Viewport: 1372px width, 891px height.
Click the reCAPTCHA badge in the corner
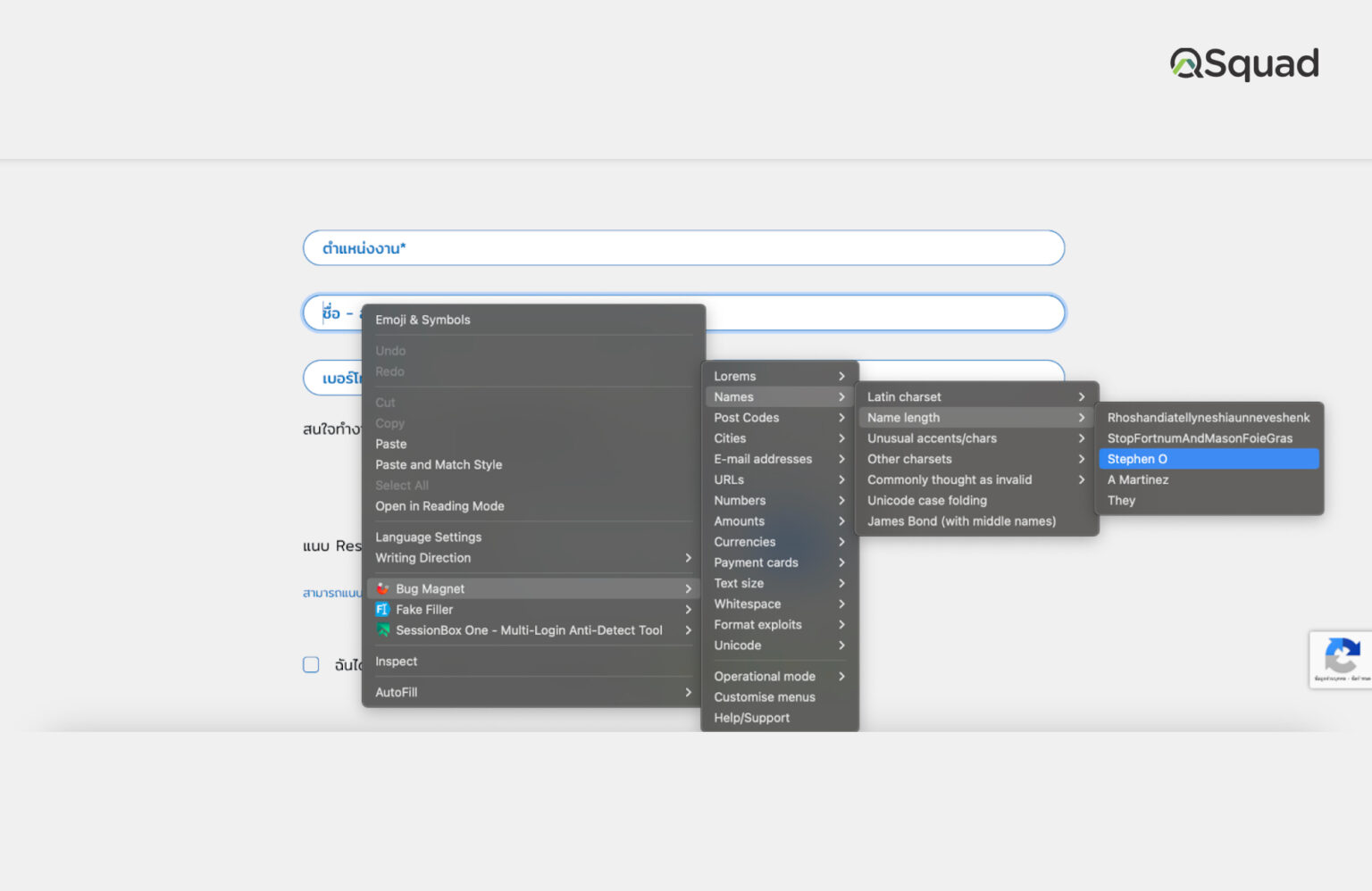tap(1342, 660)
